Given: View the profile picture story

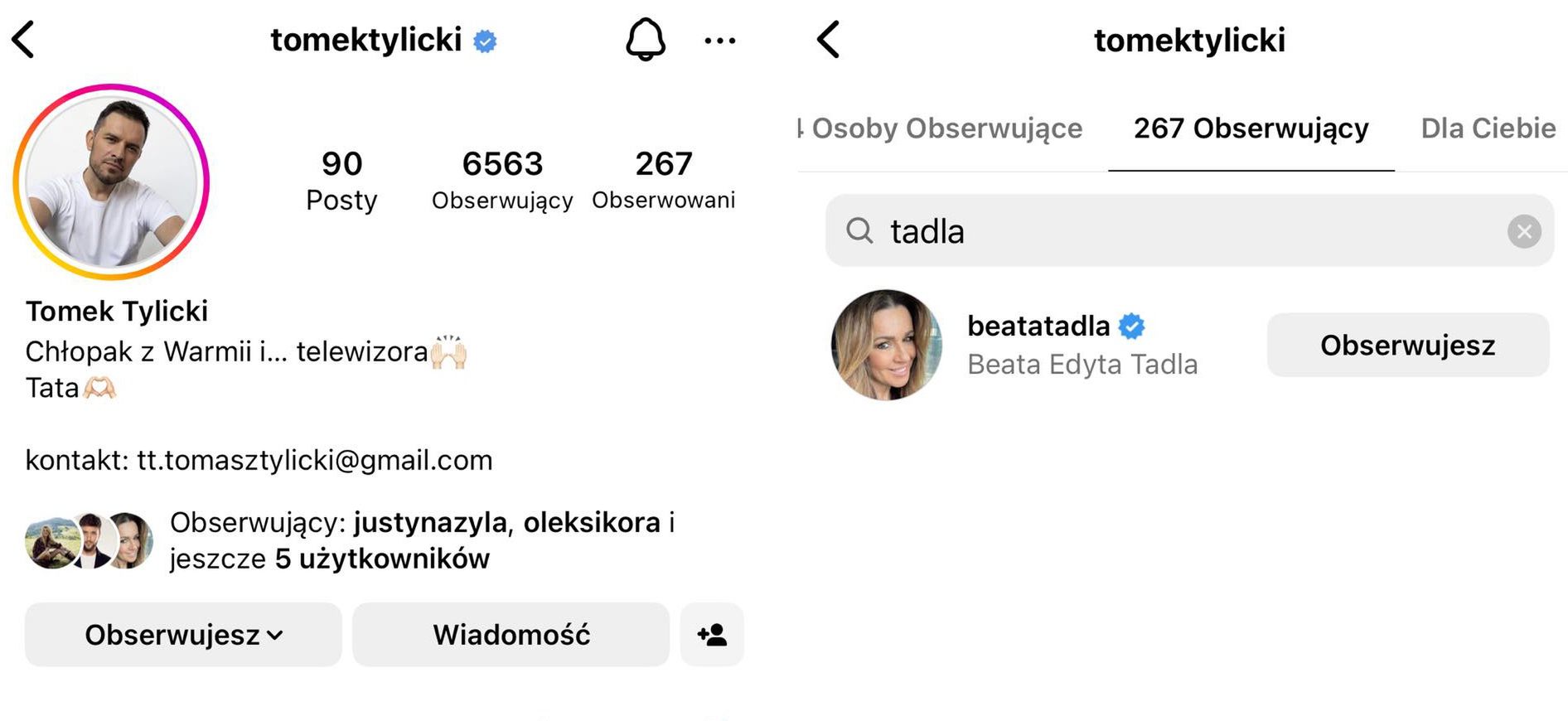Looking at the screenshot, I should click(111, 181).
